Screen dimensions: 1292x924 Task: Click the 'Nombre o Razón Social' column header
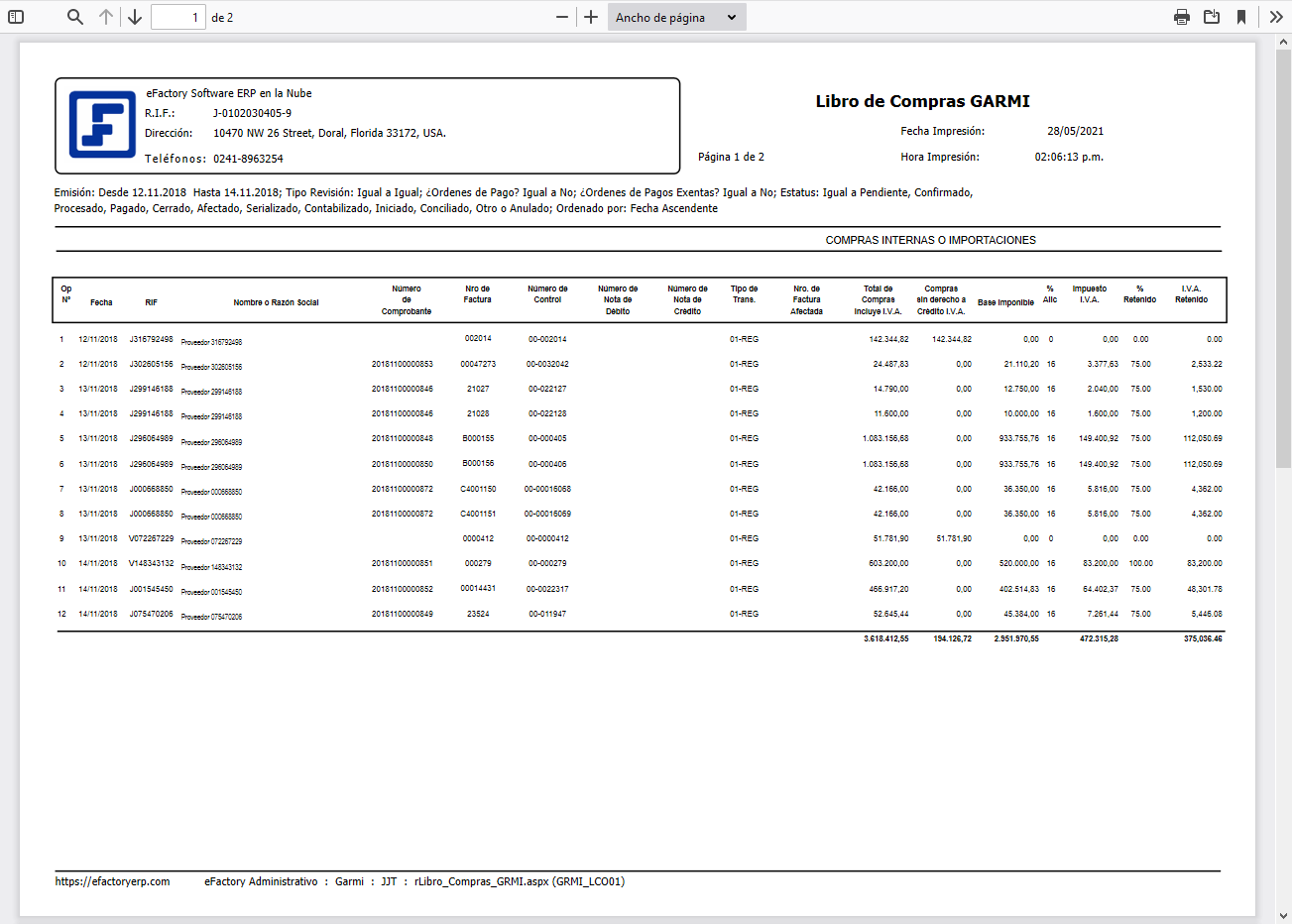click(x=276, y=302)
